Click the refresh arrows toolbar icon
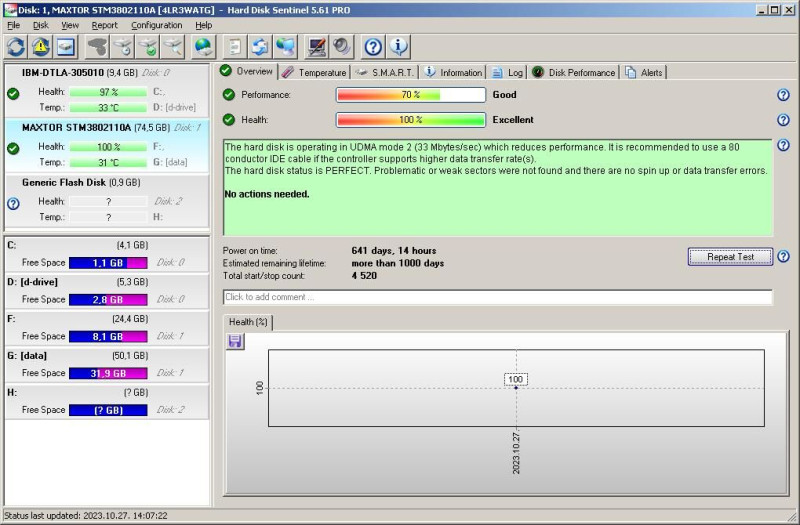This screenshot has height=525, width=800. tap(16, 47)
